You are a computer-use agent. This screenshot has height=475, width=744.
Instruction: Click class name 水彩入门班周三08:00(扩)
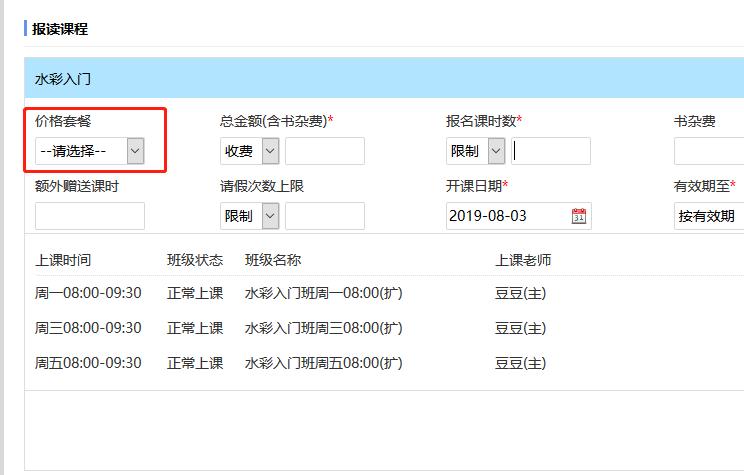point(323,328)
